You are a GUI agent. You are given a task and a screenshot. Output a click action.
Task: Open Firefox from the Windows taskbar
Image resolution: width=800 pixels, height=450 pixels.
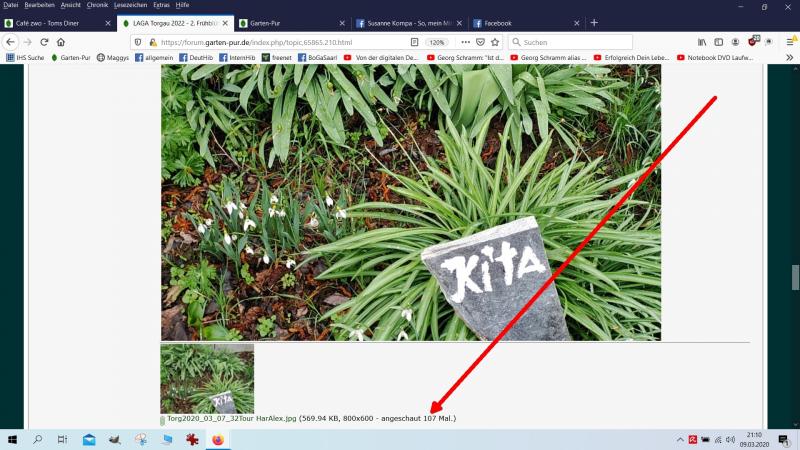coord(214,440)
